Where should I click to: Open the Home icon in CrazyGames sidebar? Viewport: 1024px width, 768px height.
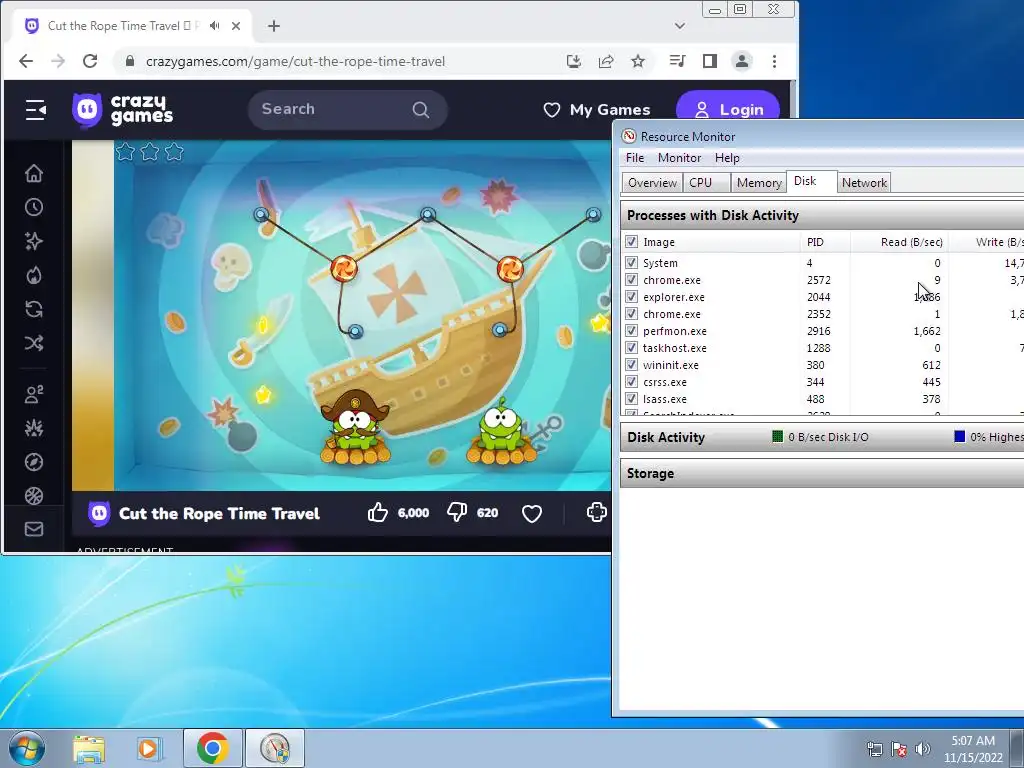(34, 173)
